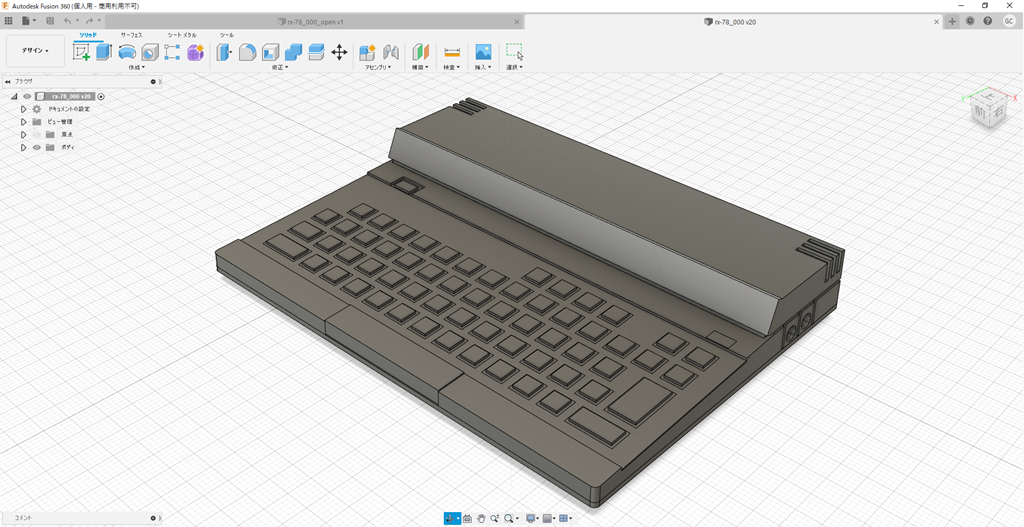Open the デザイン workspace button

point(35,50)
